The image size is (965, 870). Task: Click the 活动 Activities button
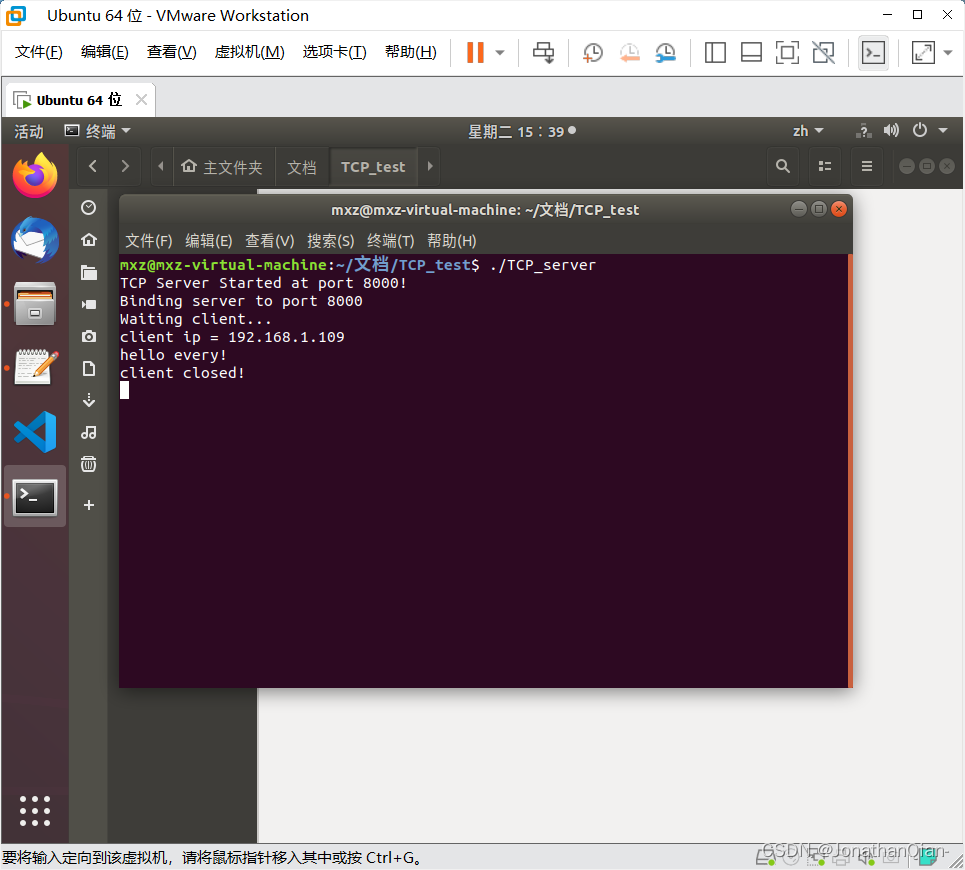click(29, 131)
